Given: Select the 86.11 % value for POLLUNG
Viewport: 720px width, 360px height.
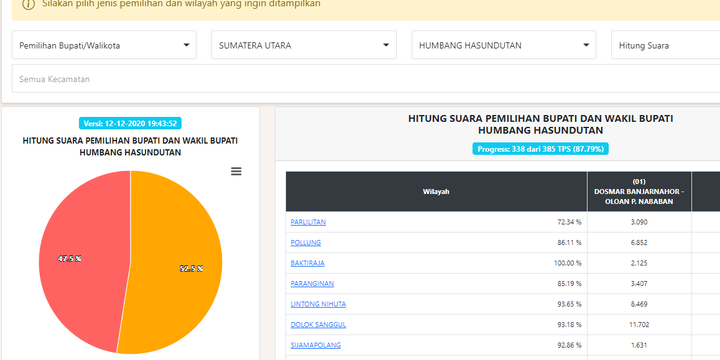Looking at the screenshot, I should (569, 242).
